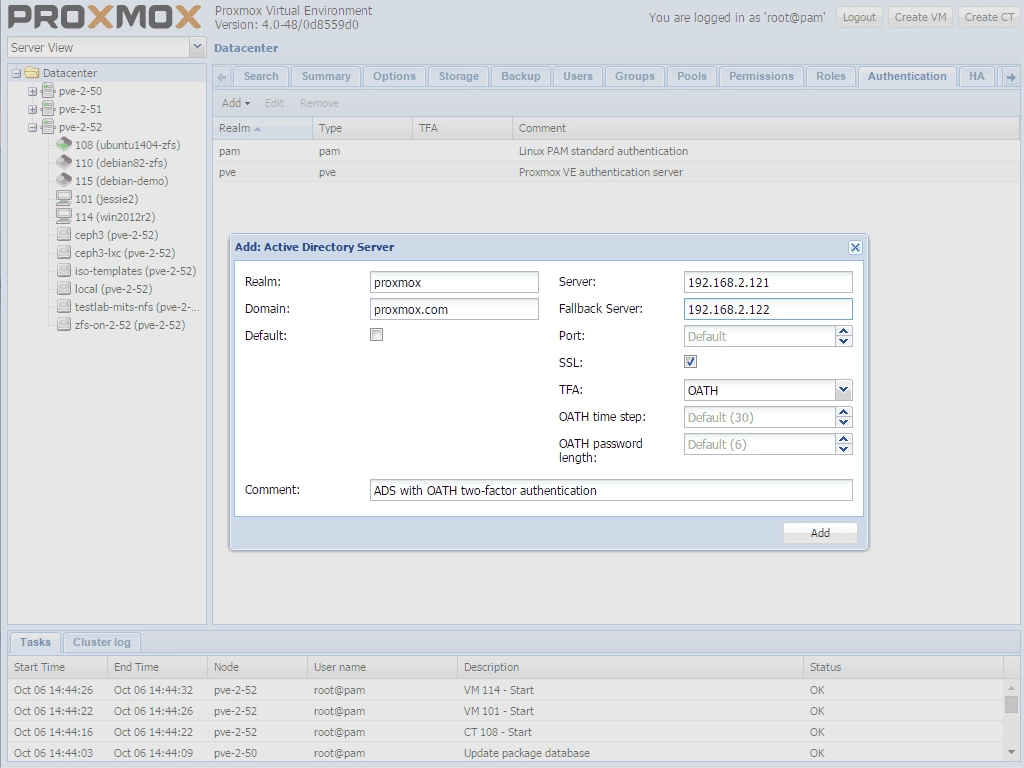1024x768 pixels.
Task: Click the Comment input field
Action: pos(611,490)
